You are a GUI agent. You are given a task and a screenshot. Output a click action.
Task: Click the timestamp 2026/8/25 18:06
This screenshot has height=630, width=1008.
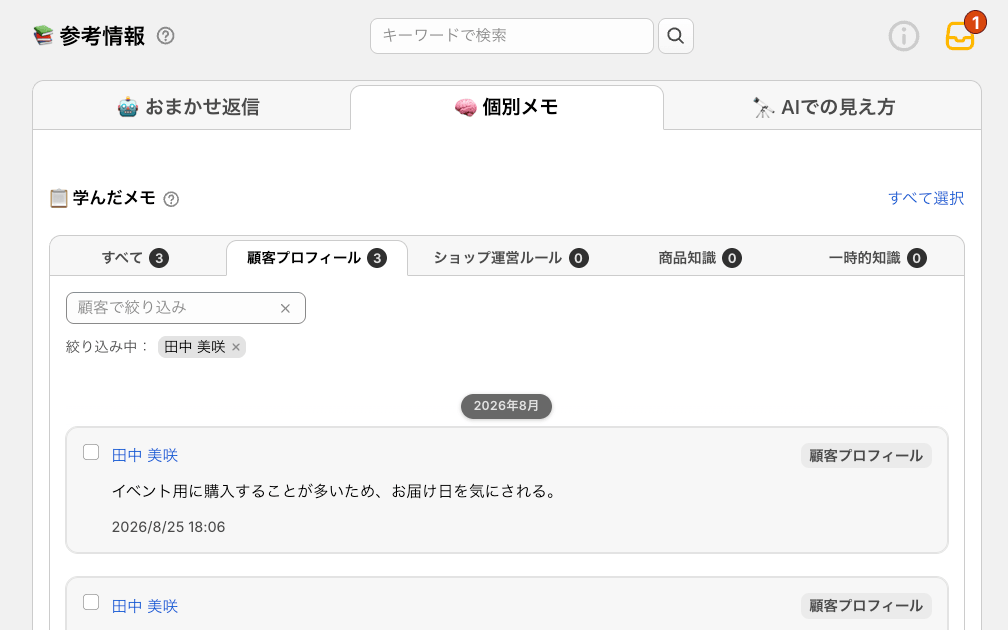(x=168, y=527)
